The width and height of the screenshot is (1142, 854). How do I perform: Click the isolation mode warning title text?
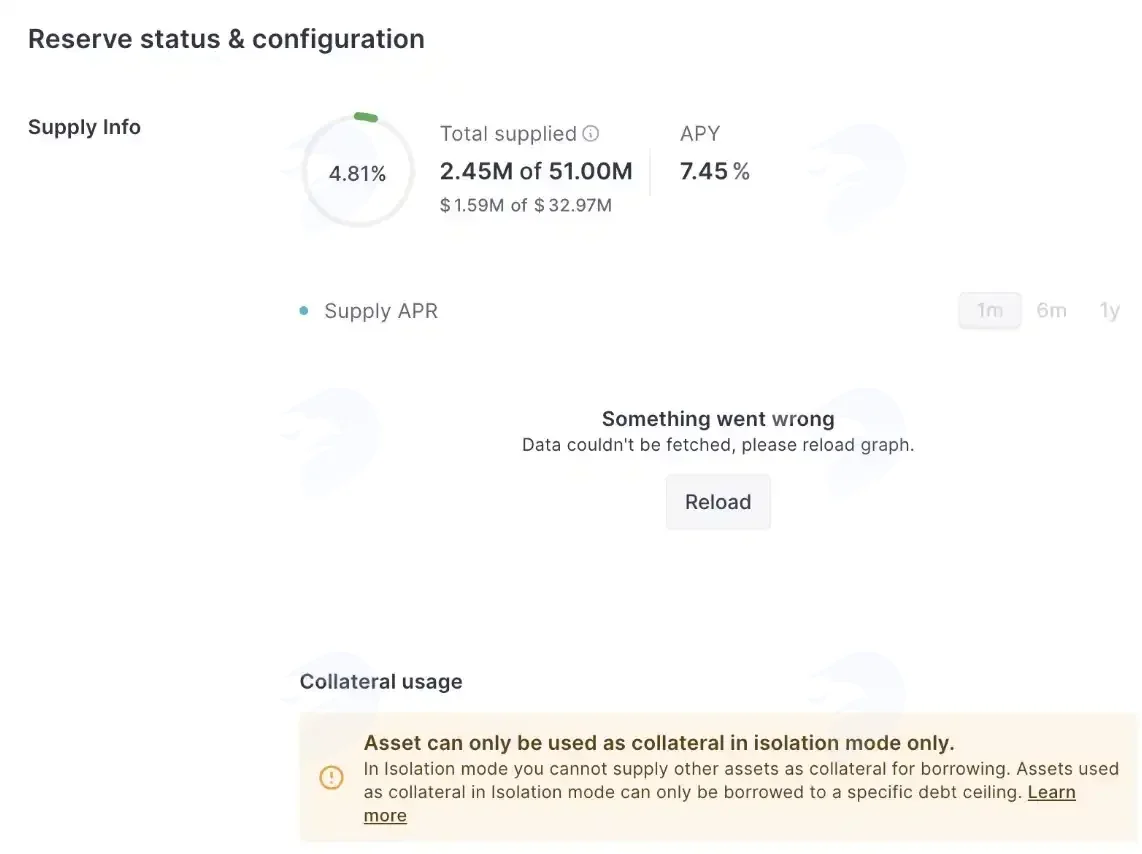[x=658, y=743]
